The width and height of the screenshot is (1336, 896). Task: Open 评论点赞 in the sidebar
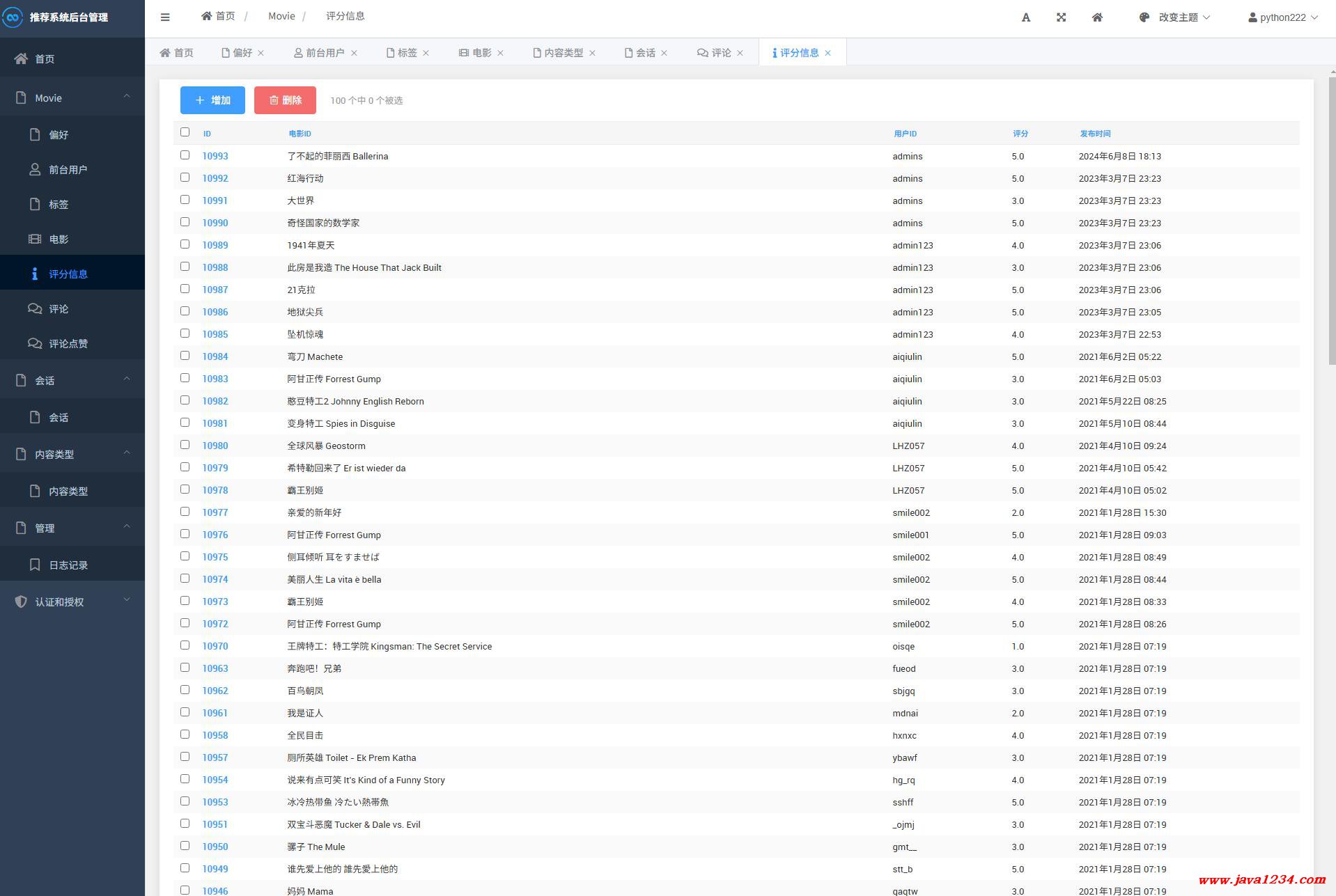pyautogui.click(x=68, y=344)
